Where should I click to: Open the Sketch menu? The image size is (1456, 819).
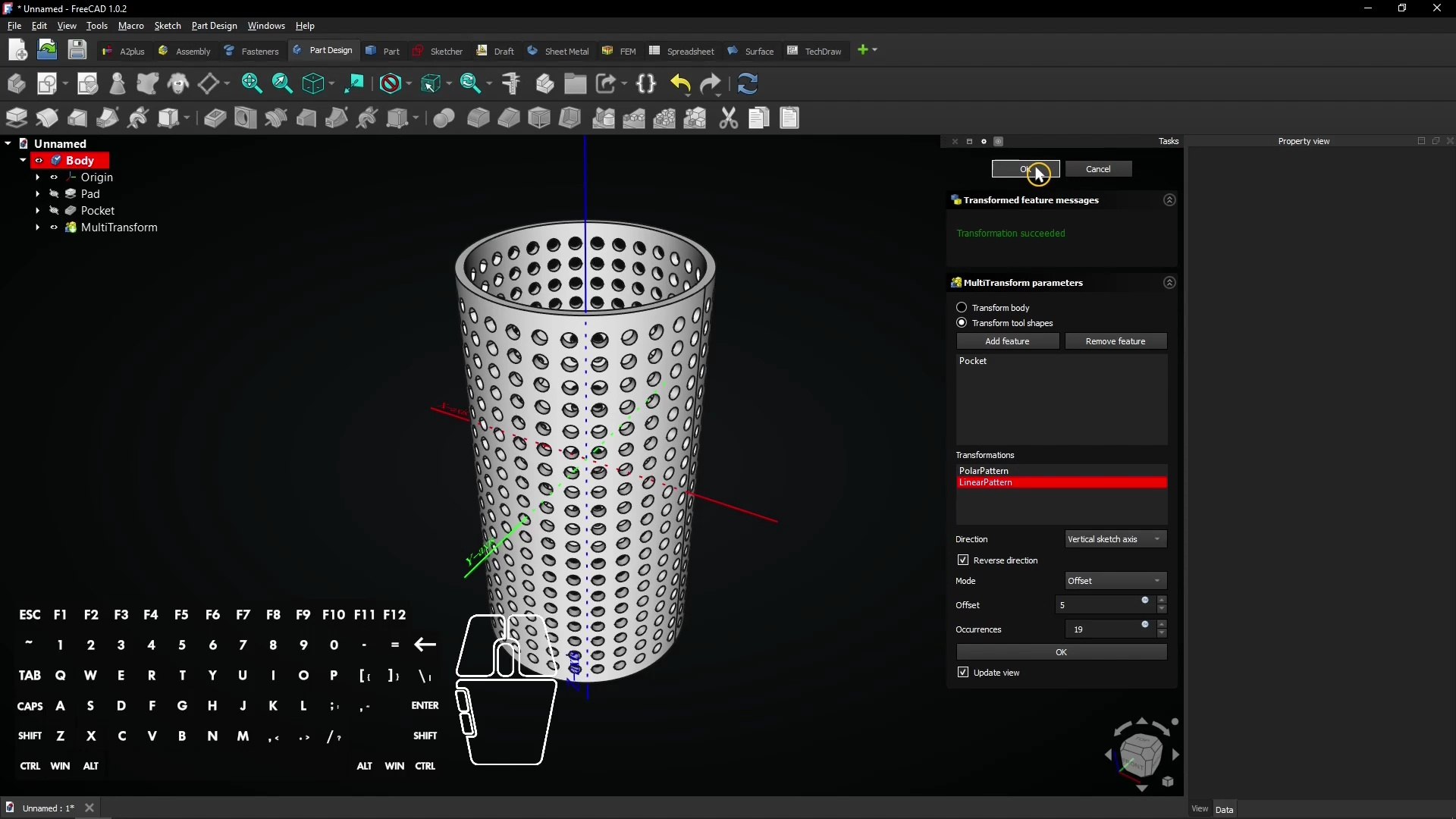(x=167, y=26)
